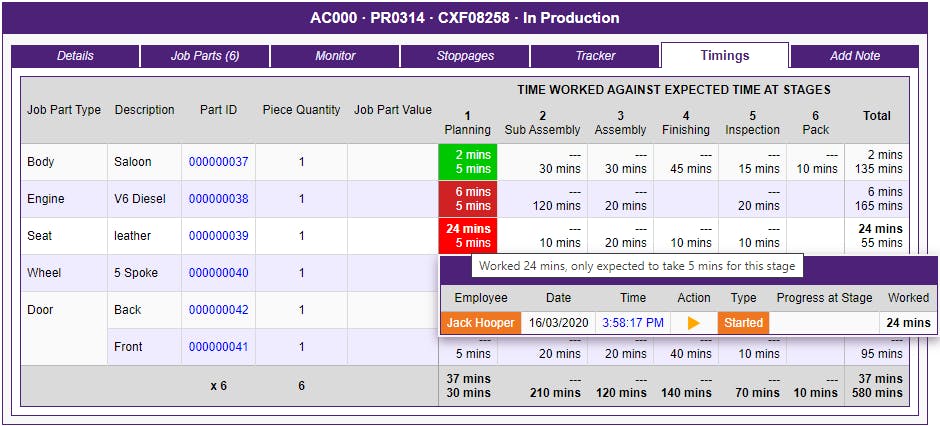This screenshot has height=426, width=940.
Task: Select the Tracker tab
Action: (595, 56)
